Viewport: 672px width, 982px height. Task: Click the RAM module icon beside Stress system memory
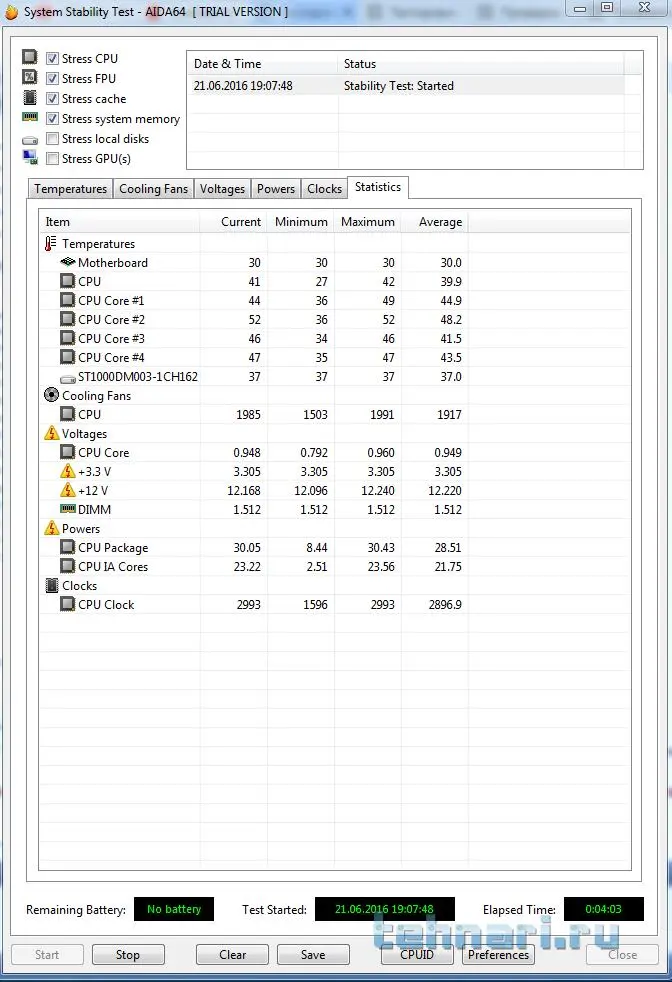[29, 117]
